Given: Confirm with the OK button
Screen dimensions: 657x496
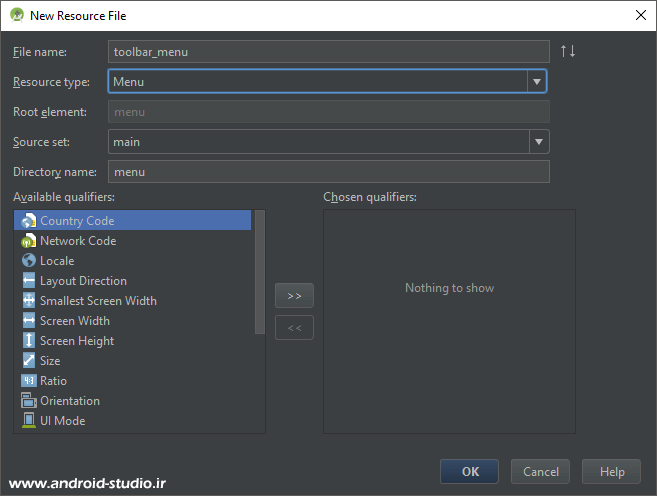Looking at the screenshot, I should (471, 472).
